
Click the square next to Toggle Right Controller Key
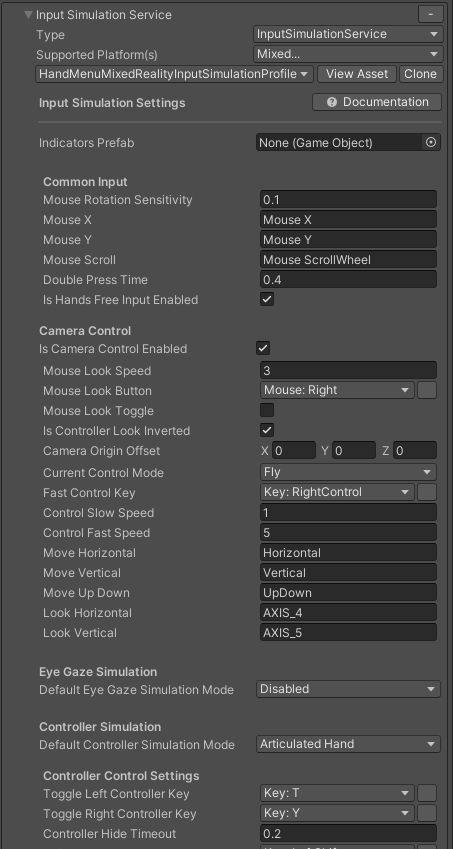tap(427, 813)
